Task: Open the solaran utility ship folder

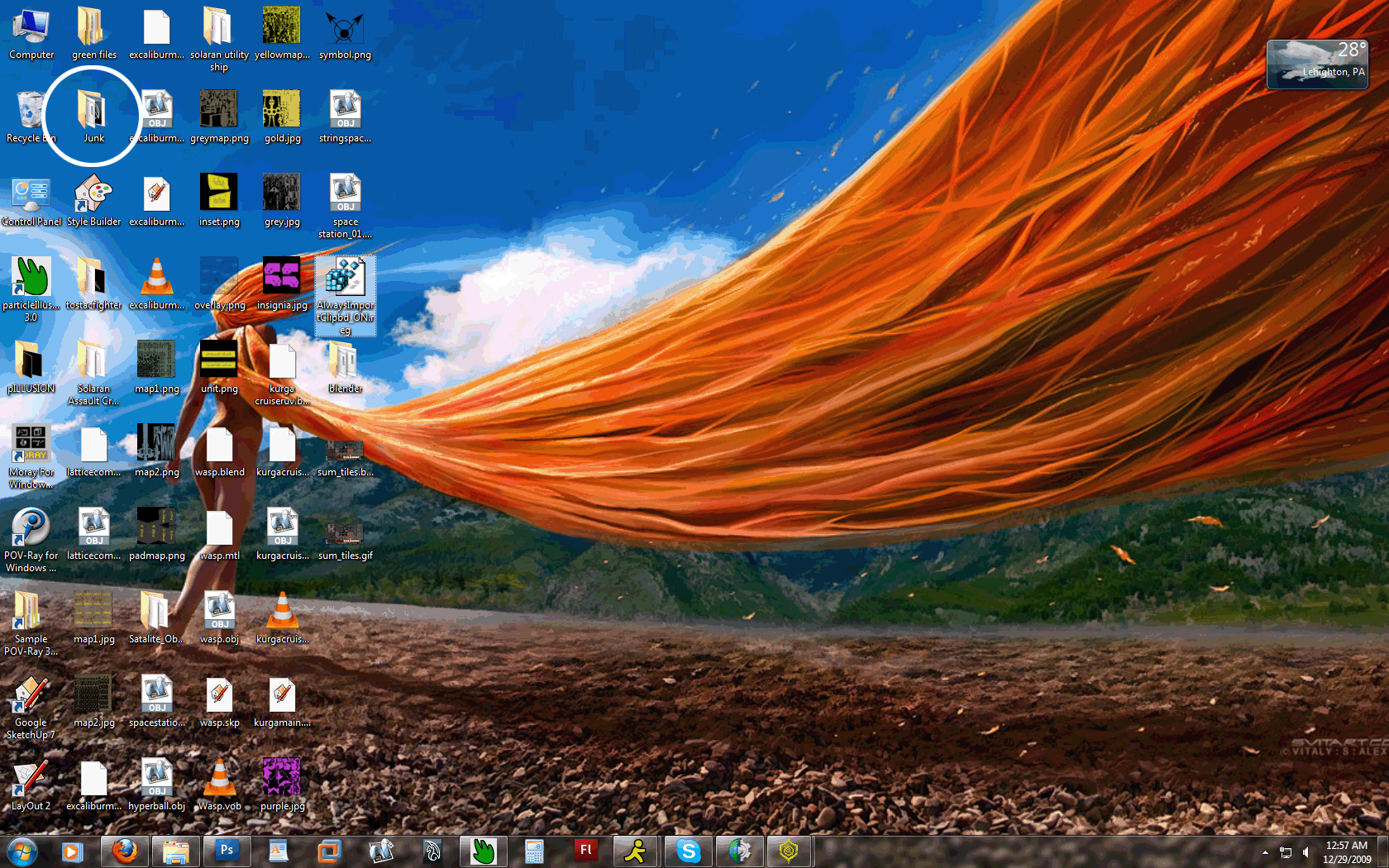Action: point(219,39)
